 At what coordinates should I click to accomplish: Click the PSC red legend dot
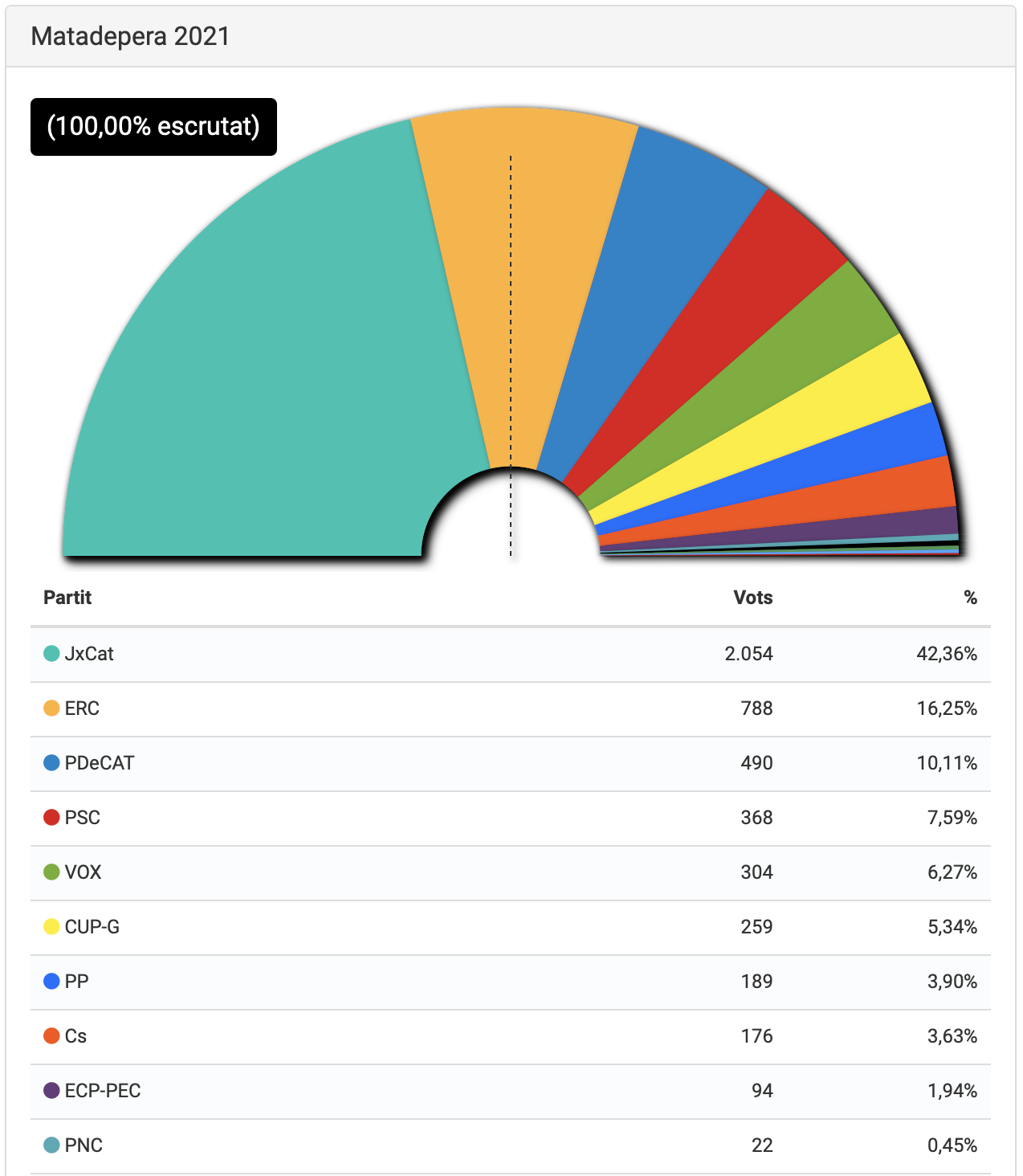(51, 818)
